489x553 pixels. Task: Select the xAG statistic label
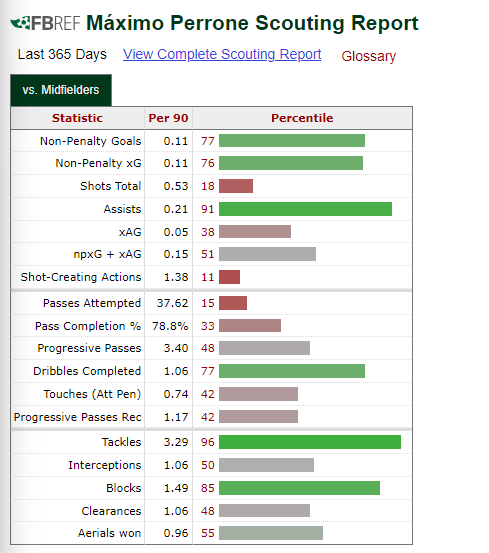pos(130,232)
